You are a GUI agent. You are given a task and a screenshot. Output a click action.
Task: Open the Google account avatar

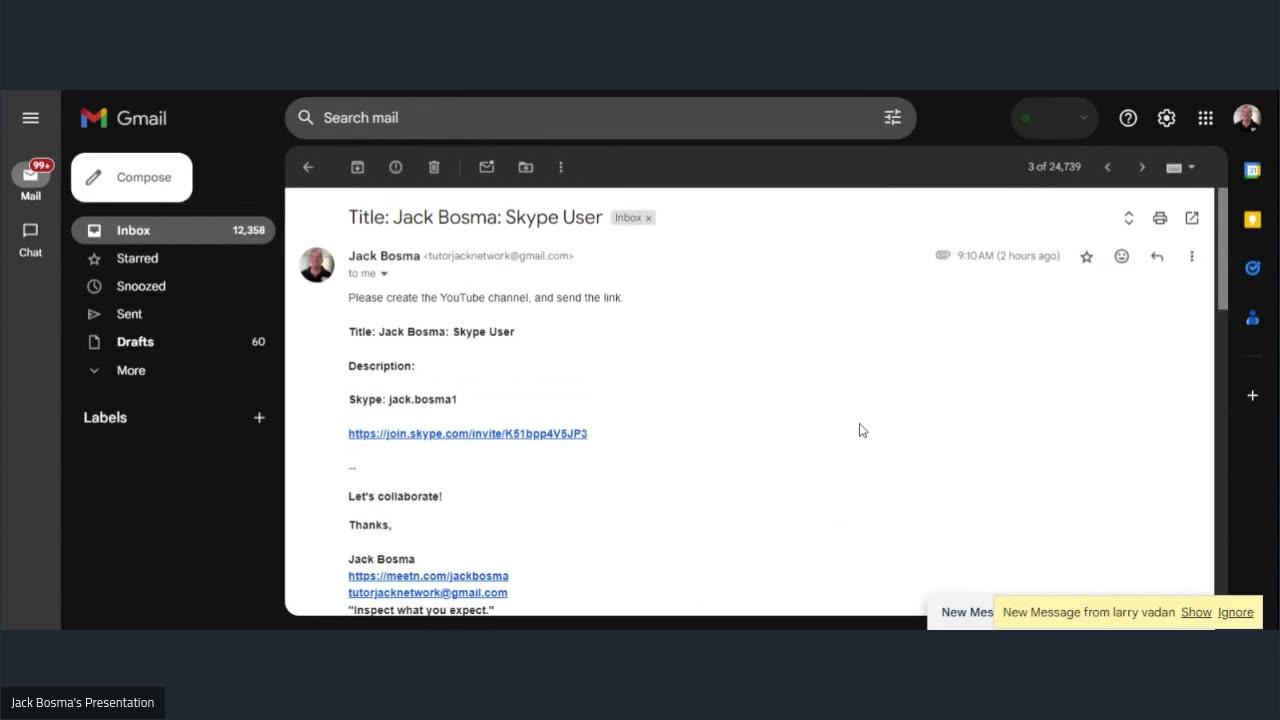[x=1247, y=118]
